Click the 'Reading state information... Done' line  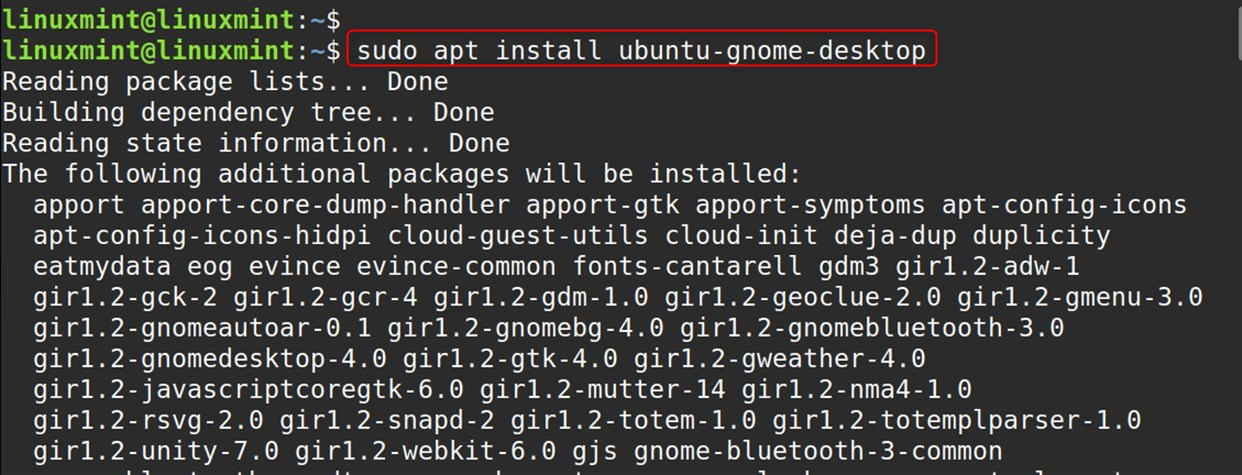(256, 143)
